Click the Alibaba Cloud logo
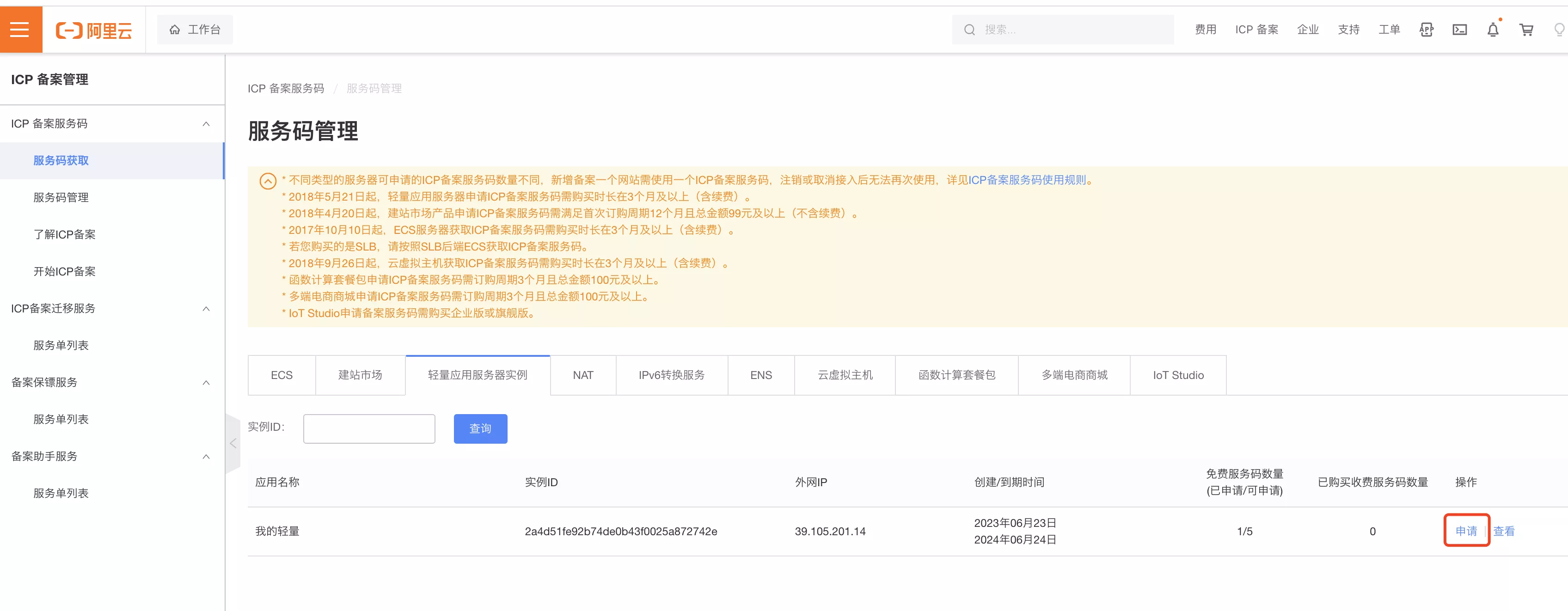 click(94, 31)
